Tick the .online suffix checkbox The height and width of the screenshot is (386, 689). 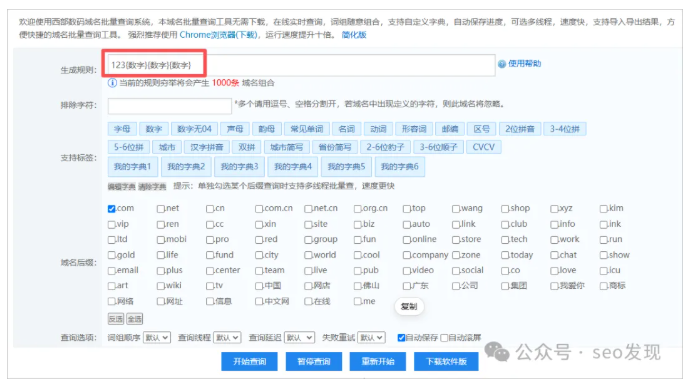pos(407,240)
